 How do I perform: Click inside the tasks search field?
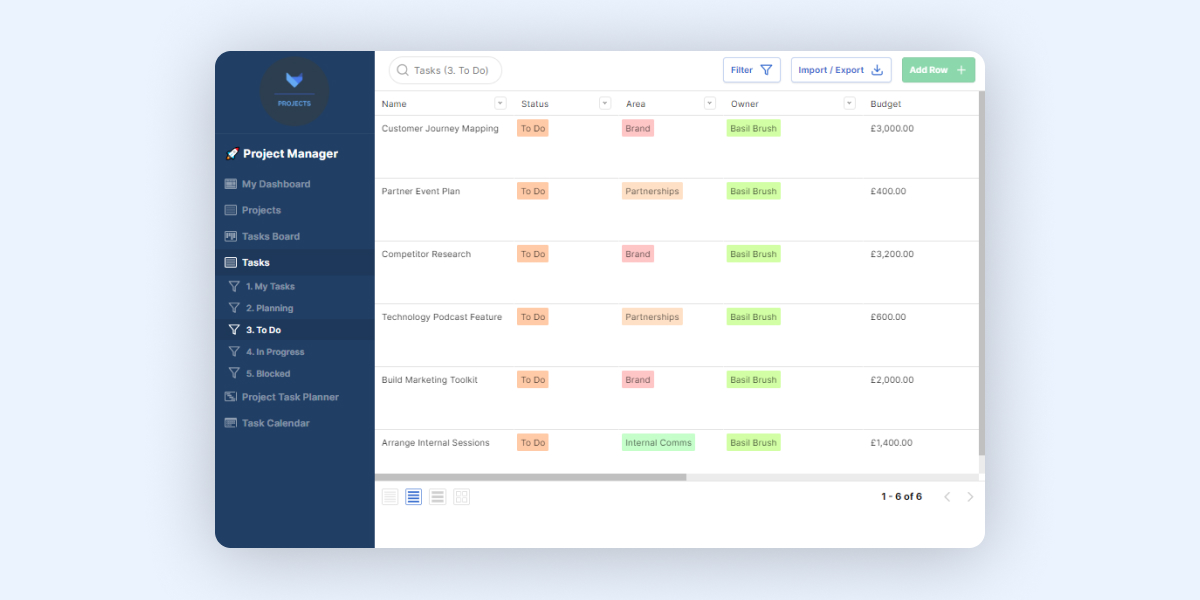tap(450, 70)
